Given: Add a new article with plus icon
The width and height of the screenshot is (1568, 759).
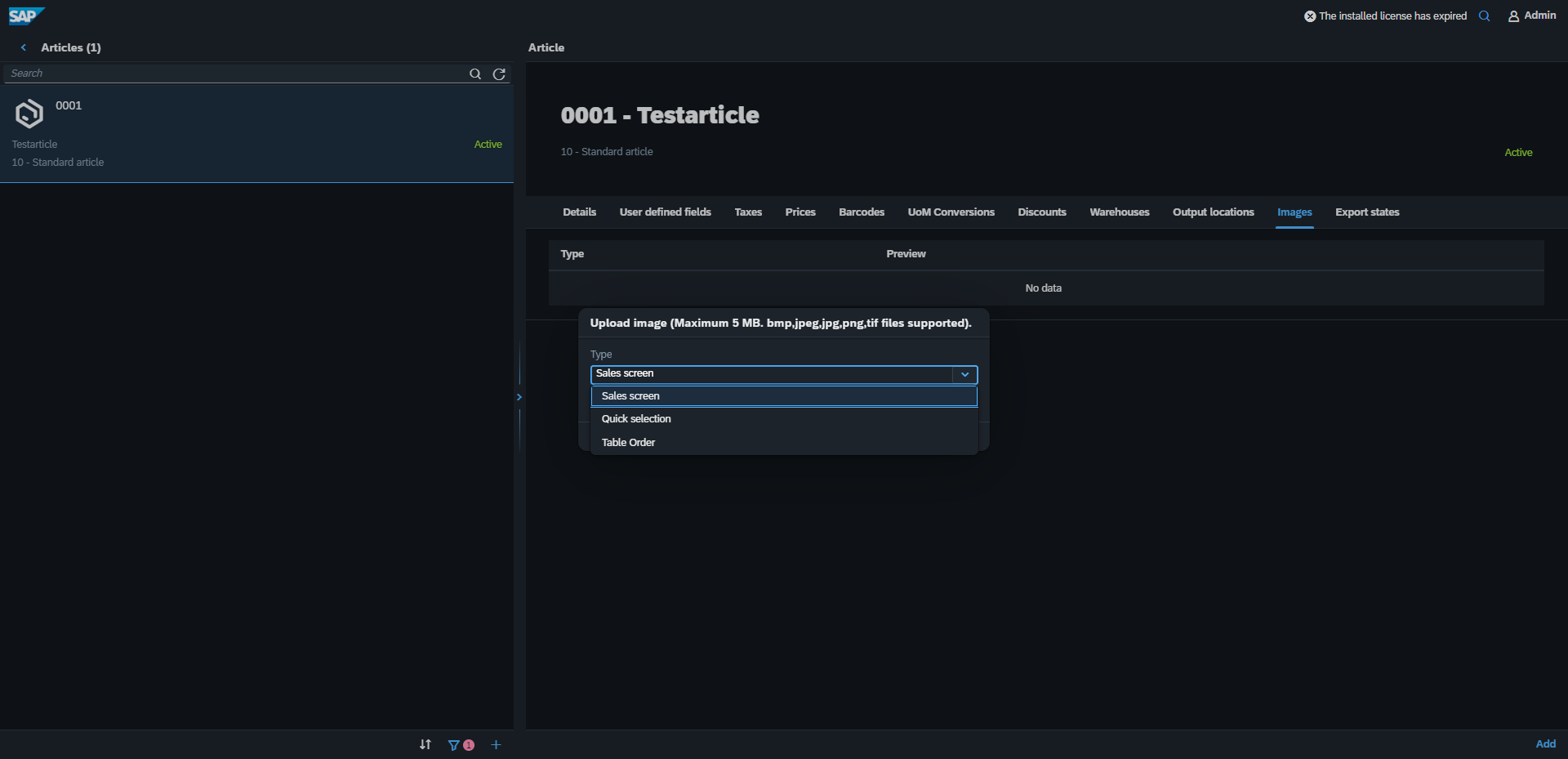Looking at the screenshot, I should (496, 744).
